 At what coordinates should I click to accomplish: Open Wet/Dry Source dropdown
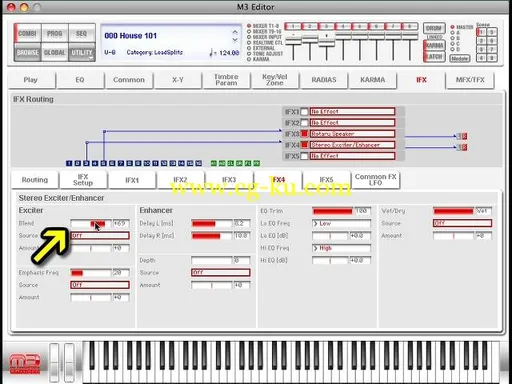pos(462,223)
